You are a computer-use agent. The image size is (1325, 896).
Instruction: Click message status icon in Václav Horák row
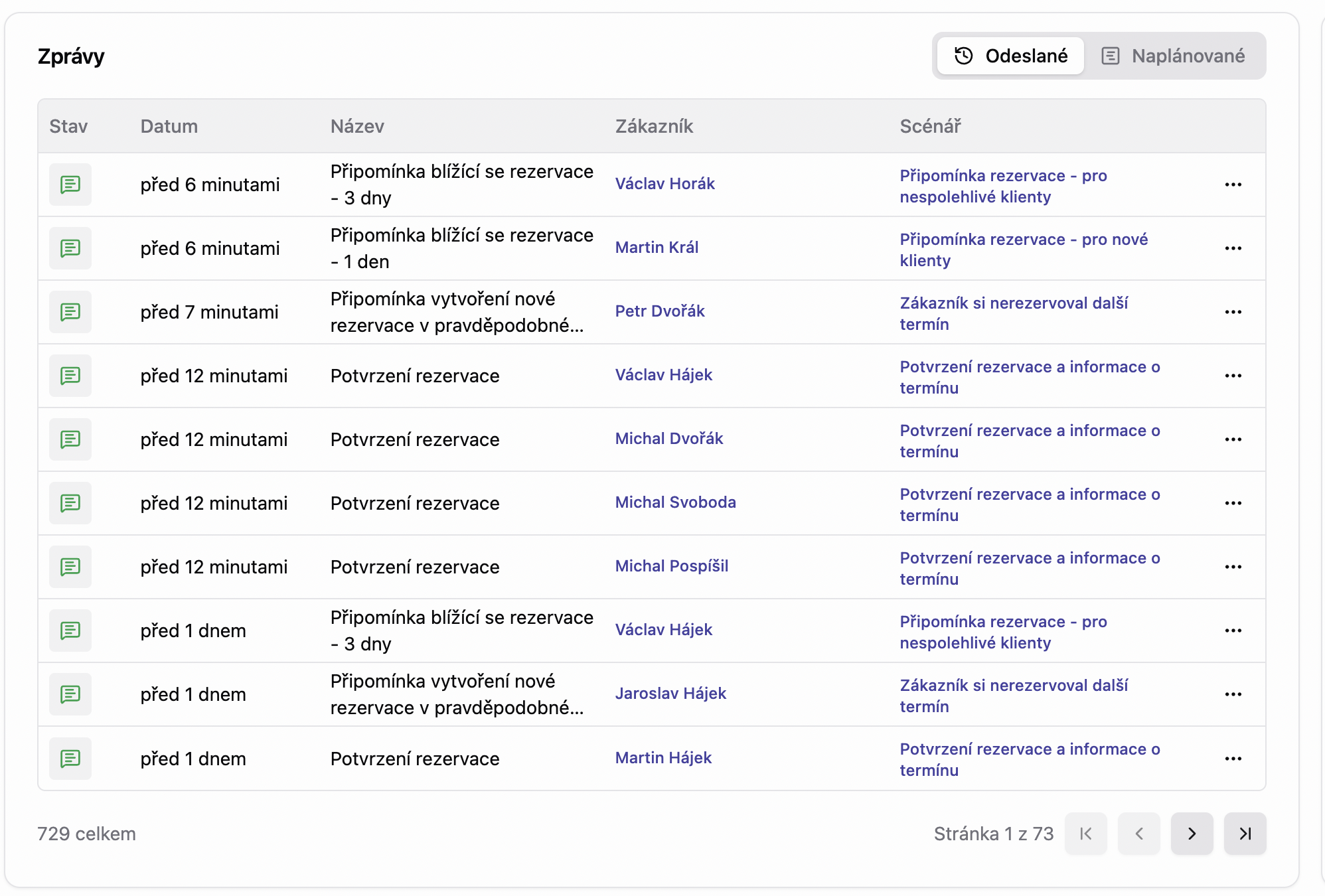coord(70,185)
